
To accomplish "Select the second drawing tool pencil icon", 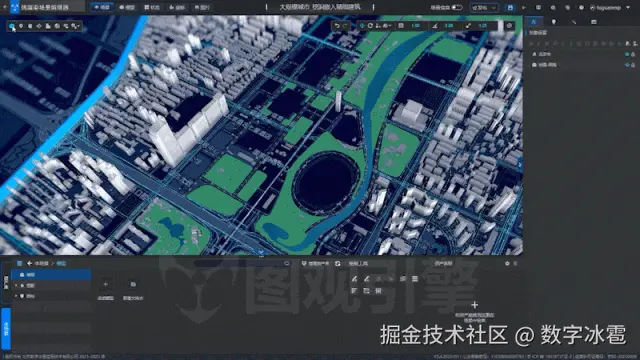I will (x=367, y=279).
